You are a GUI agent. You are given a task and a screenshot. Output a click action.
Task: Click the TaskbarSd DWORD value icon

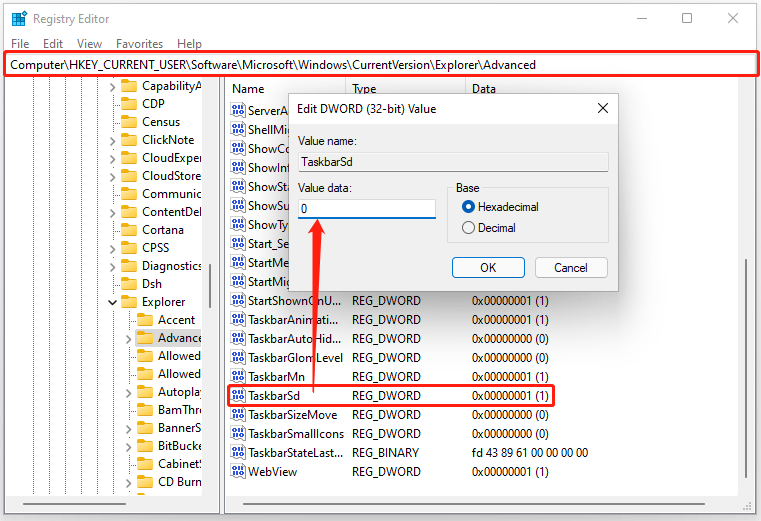(x=238, y=396)
